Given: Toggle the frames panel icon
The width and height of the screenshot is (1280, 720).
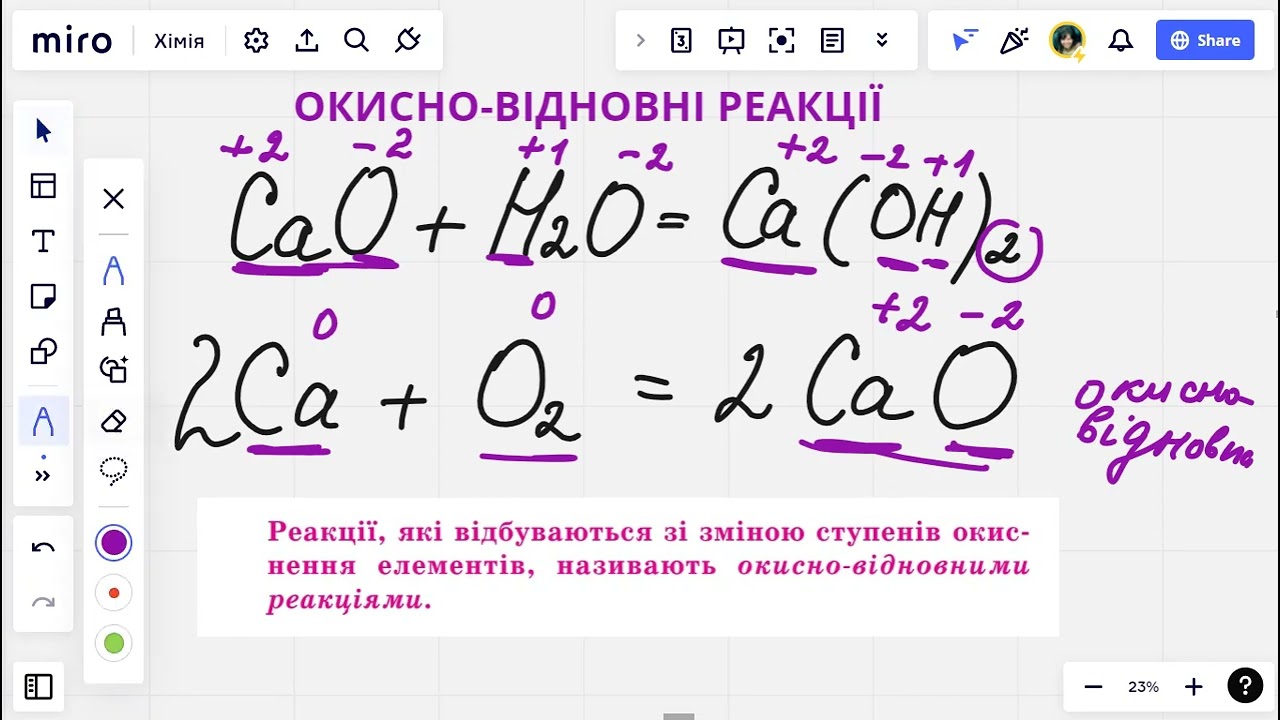Looking at the screenshot, I should [38, 686].
